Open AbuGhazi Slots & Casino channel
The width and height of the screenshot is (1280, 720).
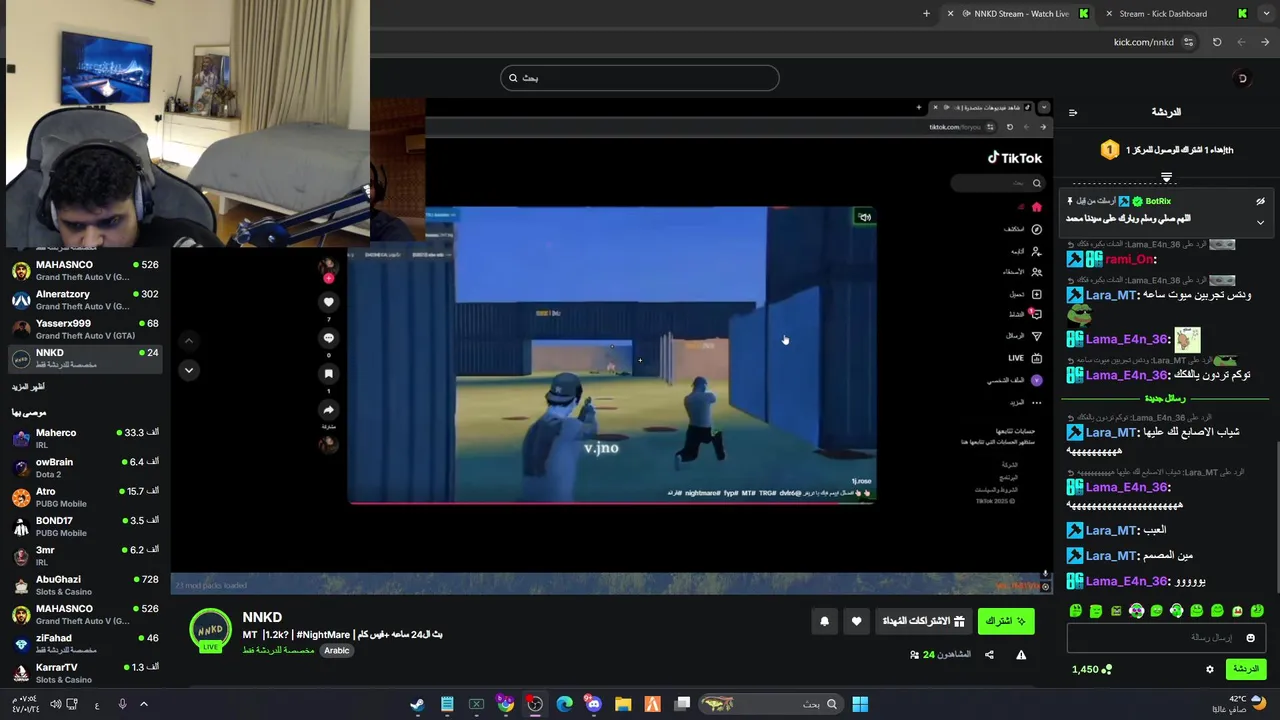coord(85,585)
